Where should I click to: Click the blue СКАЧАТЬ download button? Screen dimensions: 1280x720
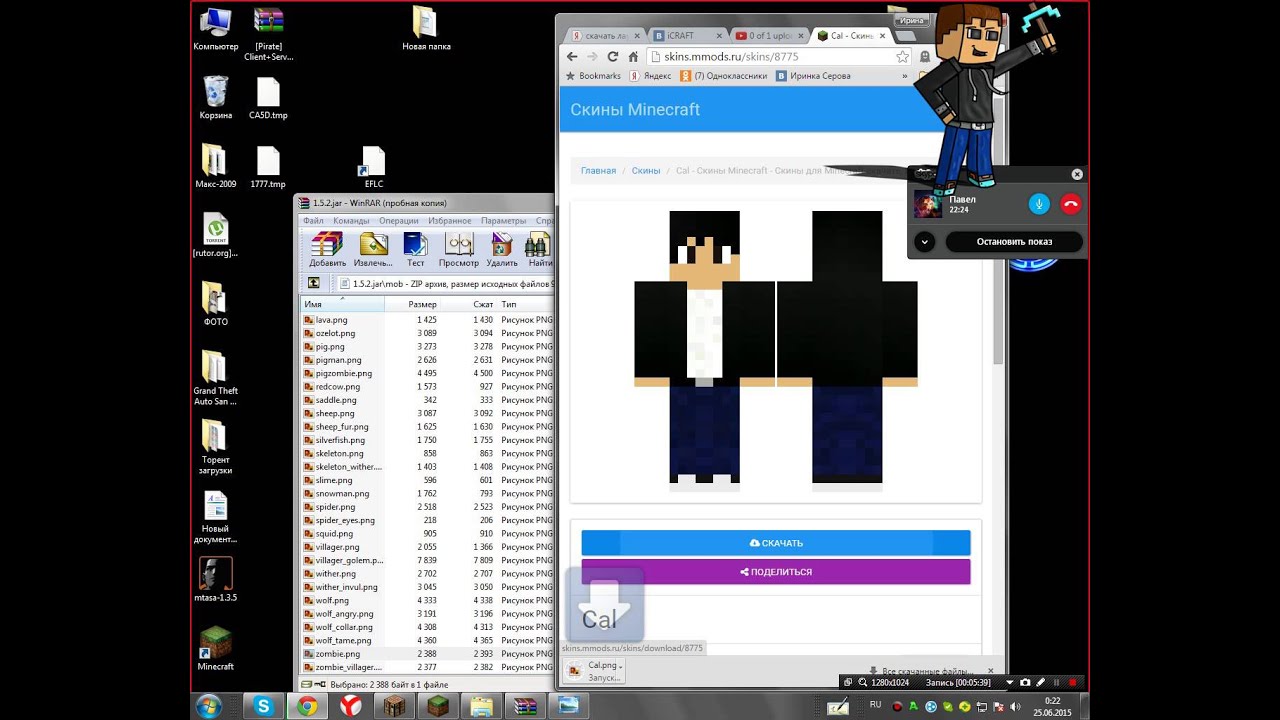[776, 543]
